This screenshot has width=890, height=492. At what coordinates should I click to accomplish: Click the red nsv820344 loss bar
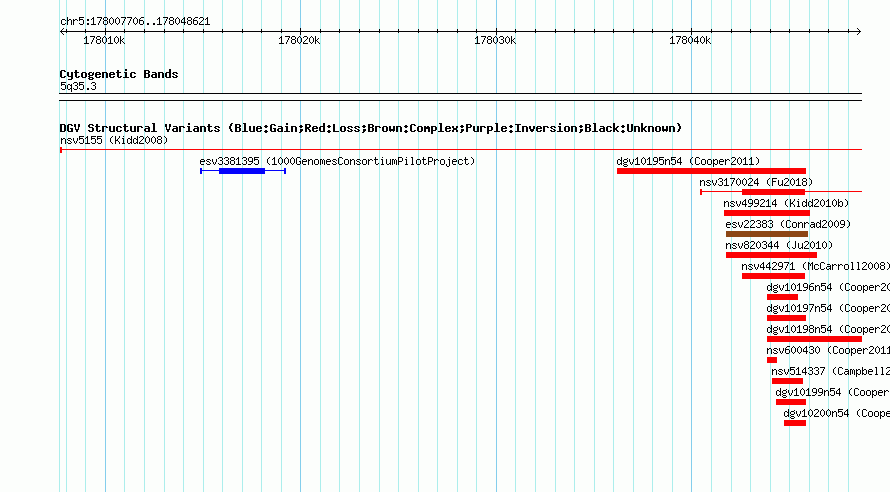pyautogui.click(x=771, y=255)
